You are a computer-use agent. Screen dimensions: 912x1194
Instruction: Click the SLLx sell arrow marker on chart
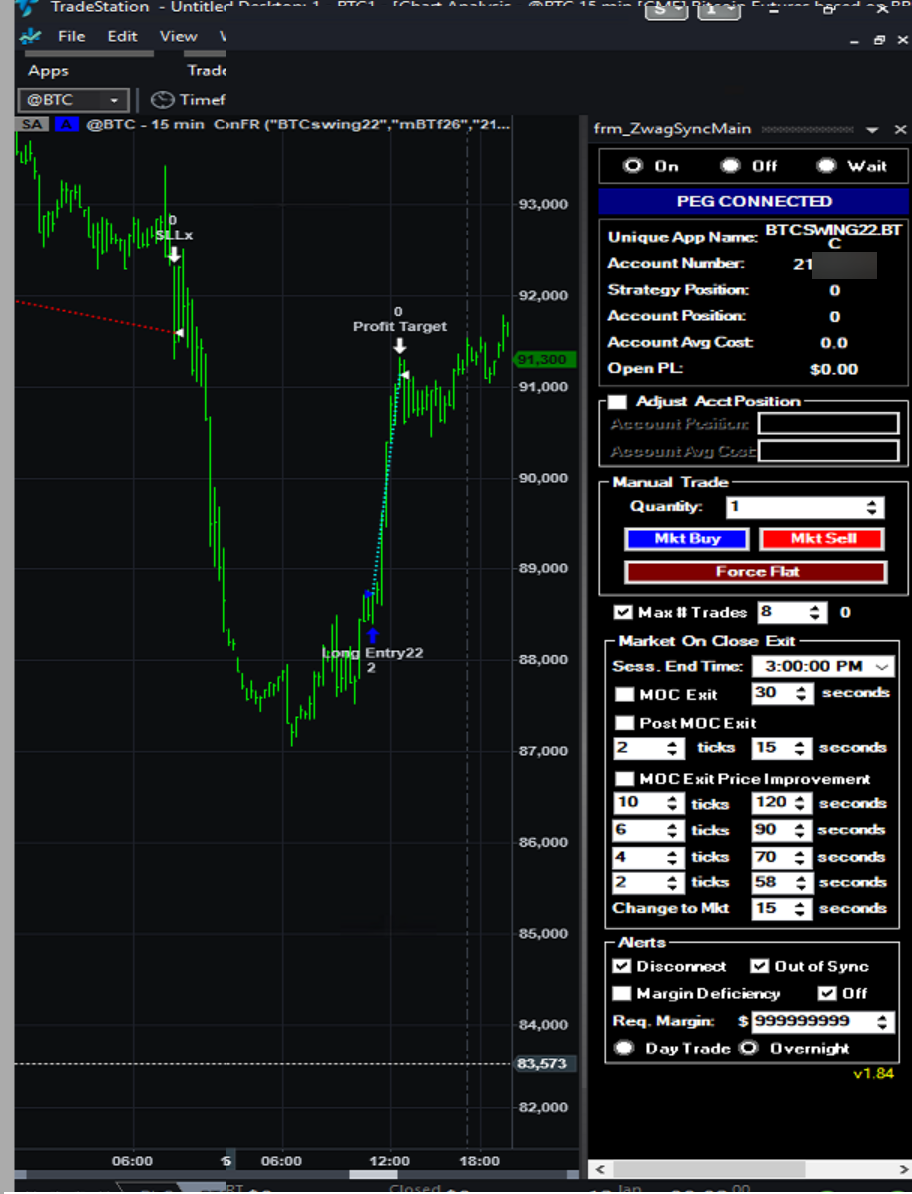pyautogui.click(x=174, y=255)
